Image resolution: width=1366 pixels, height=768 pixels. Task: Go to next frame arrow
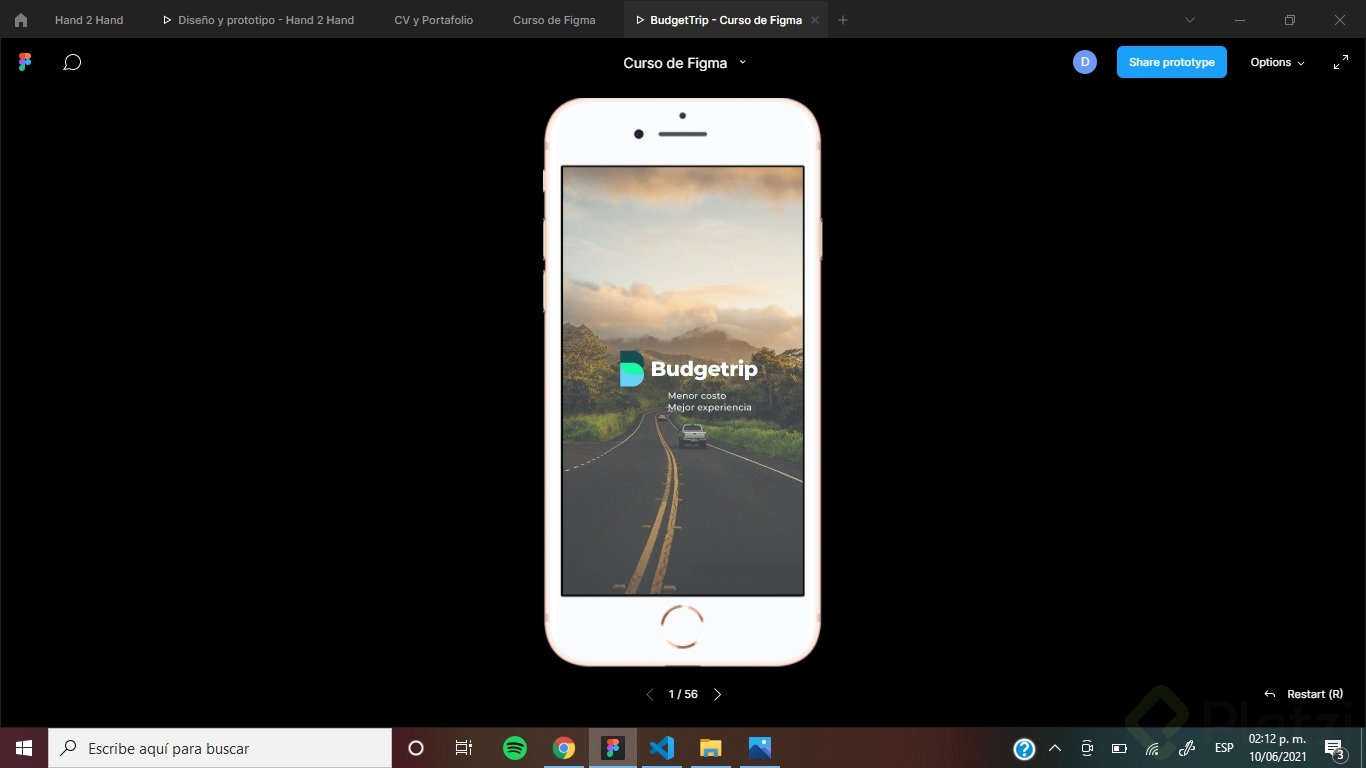click(717, 694)
